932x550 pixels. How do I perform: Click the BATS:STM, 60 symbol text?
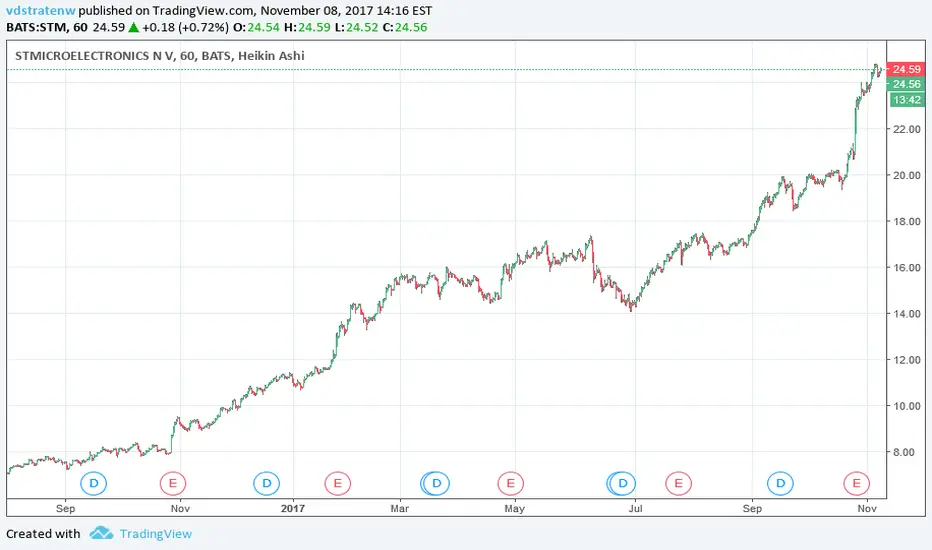coord(47,27)
